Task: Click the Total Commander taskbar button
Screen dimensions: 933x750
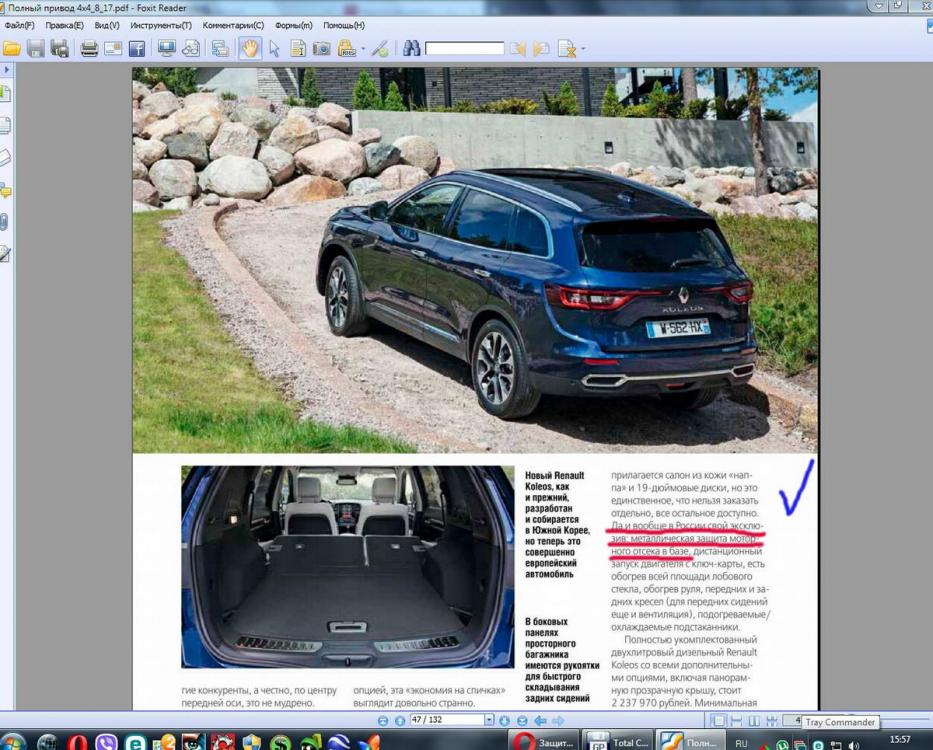Action: (x=617, y=741)
